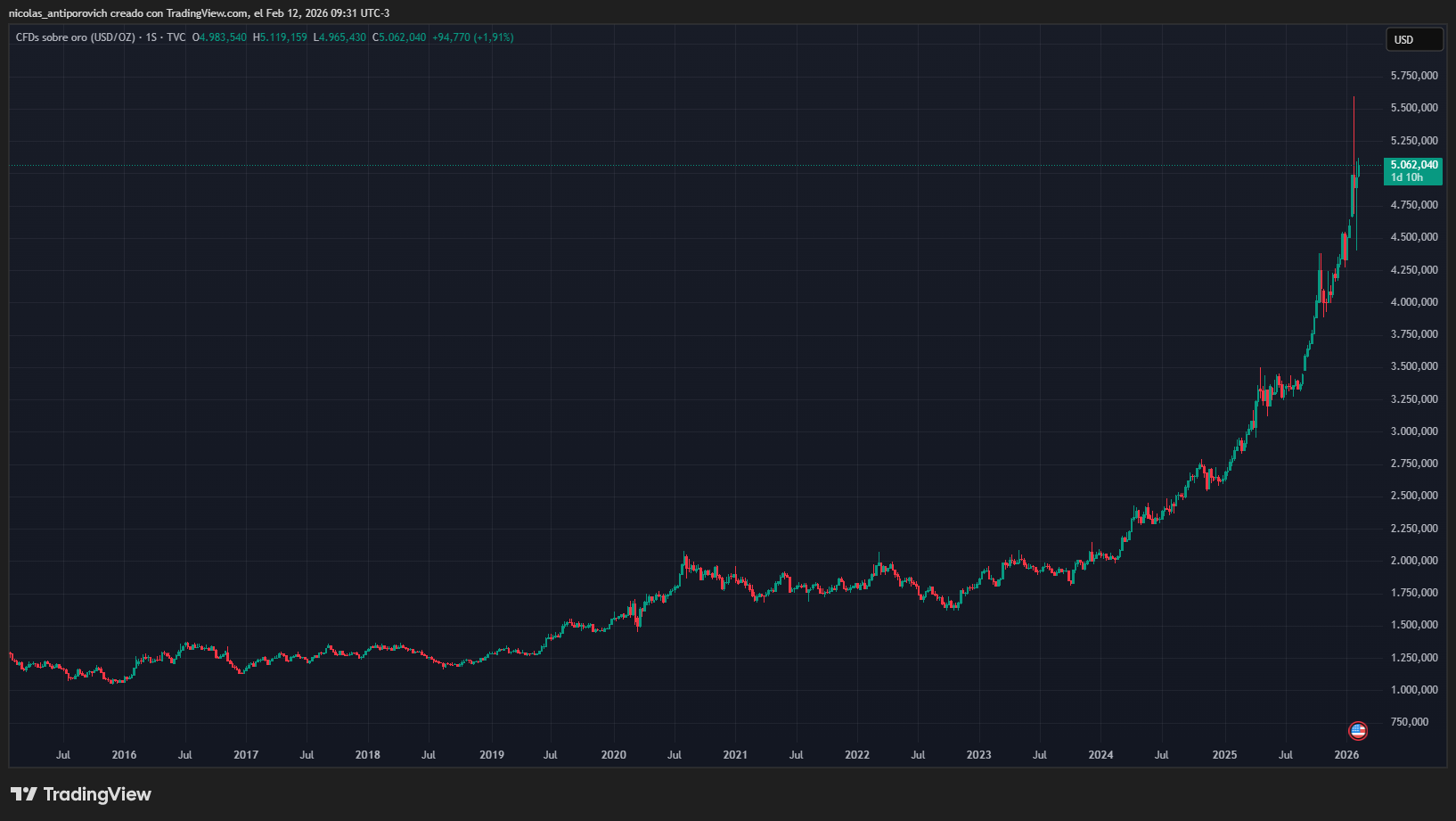Image resolution: width=1456 pixels, height=821 pixels.
Task: Click the 750,000 price scale label
Action: [1409, 722]
